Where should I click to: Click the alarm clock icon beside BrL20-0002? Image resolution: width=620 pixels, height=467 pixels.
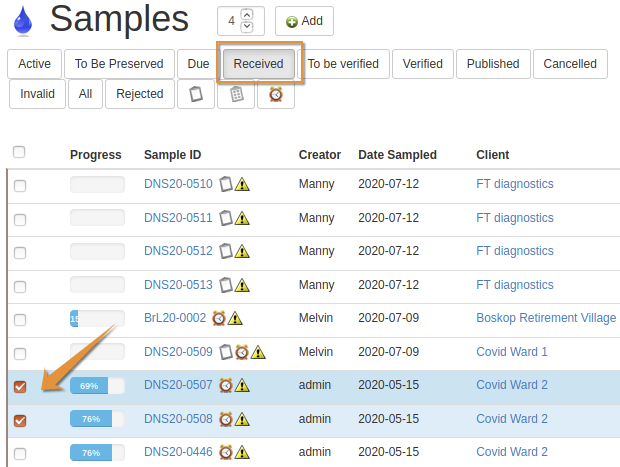pos(219,318)
